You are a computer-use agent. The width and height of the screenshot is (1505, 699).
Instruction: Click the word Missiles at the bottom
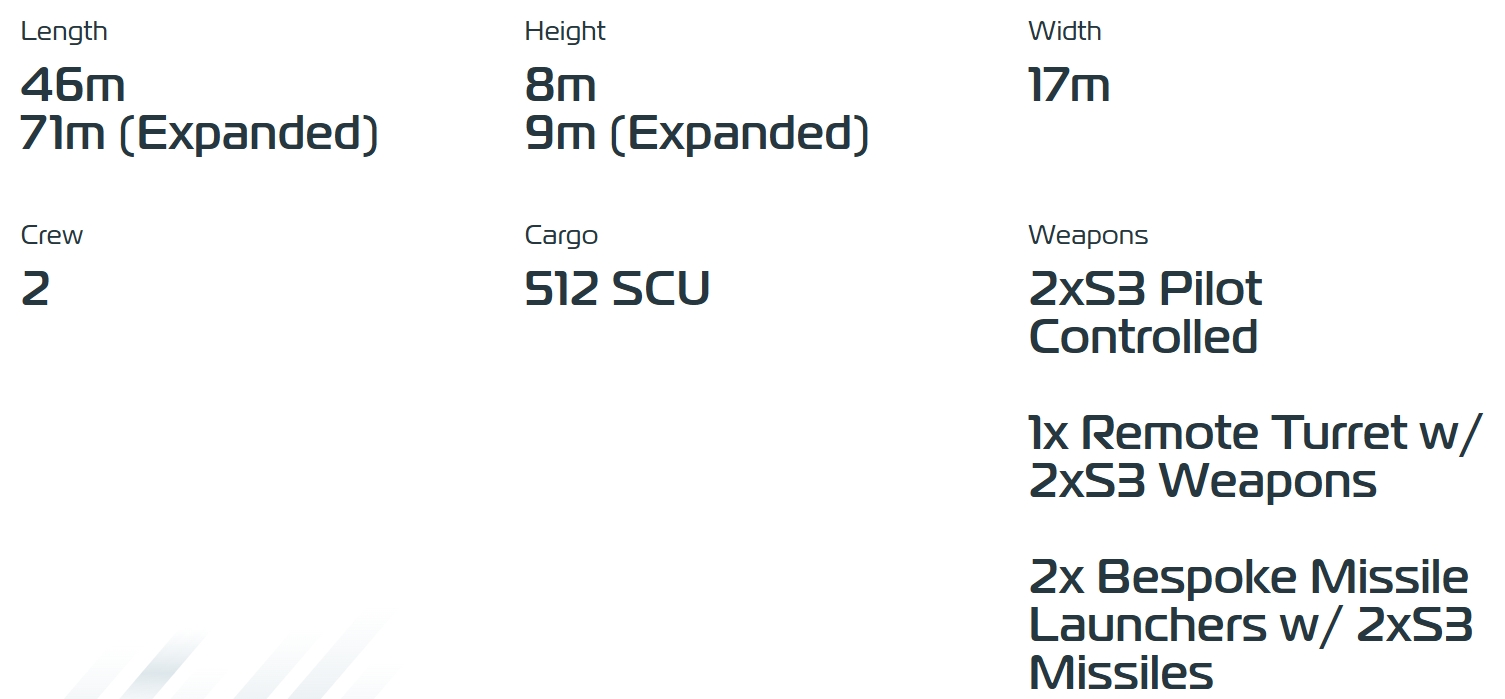pos(1120,672)
